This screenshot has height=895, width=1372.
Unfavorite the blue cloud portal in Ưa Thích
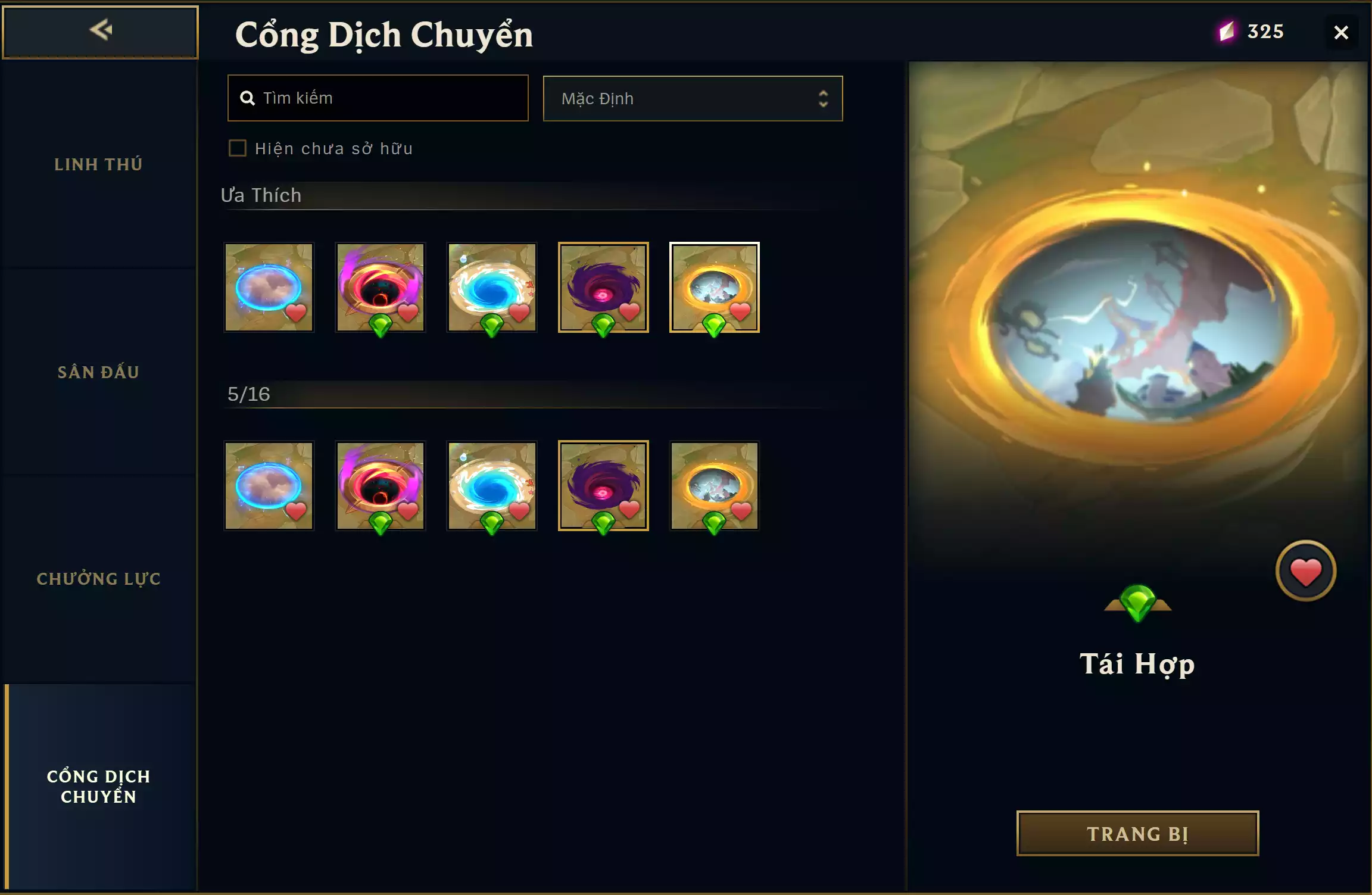pyautogui.click(x=296, y=312)
